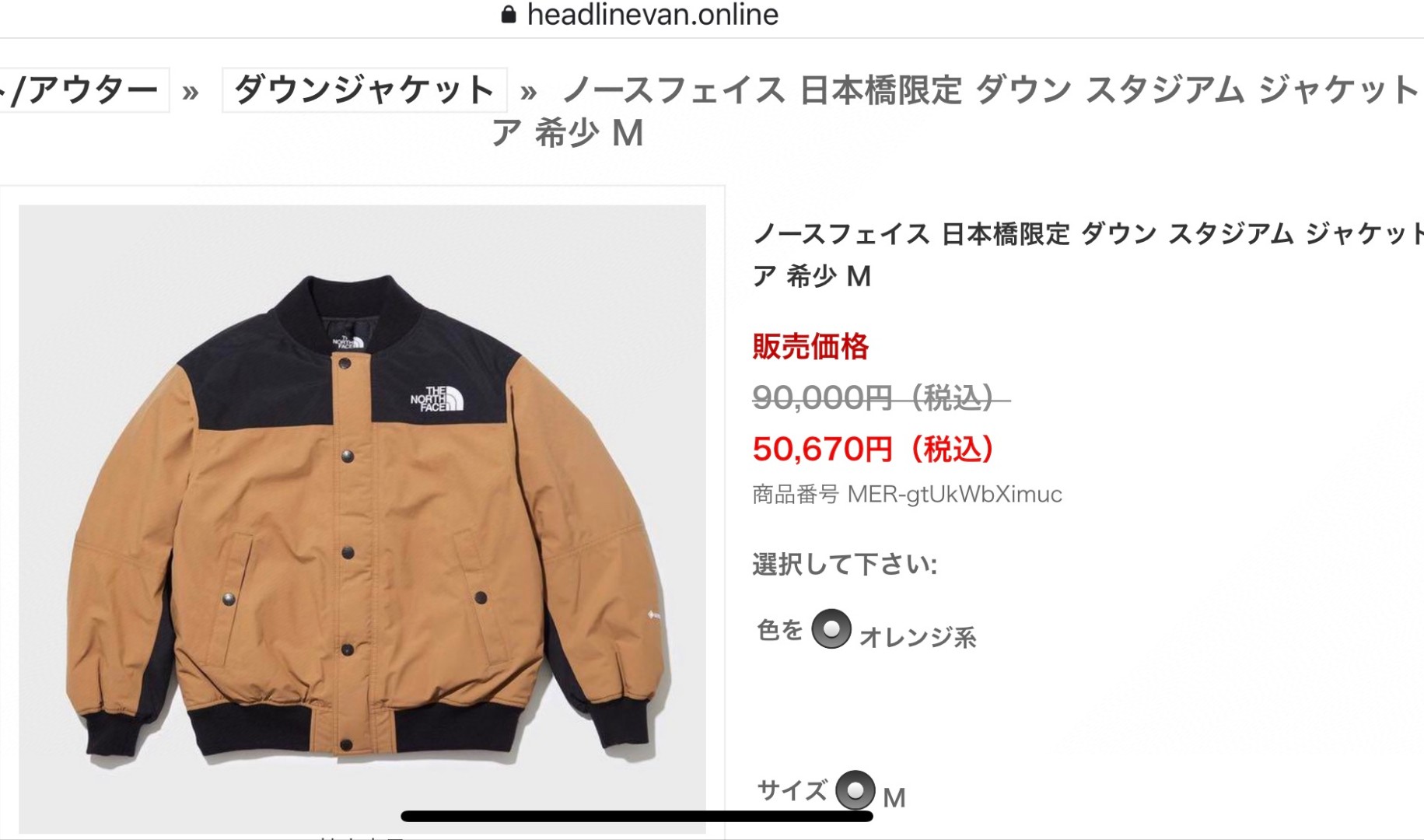Select the M size radio button
Image resolution: width=1424 pixels, height=840 pixels.
(x=855, y=790)
